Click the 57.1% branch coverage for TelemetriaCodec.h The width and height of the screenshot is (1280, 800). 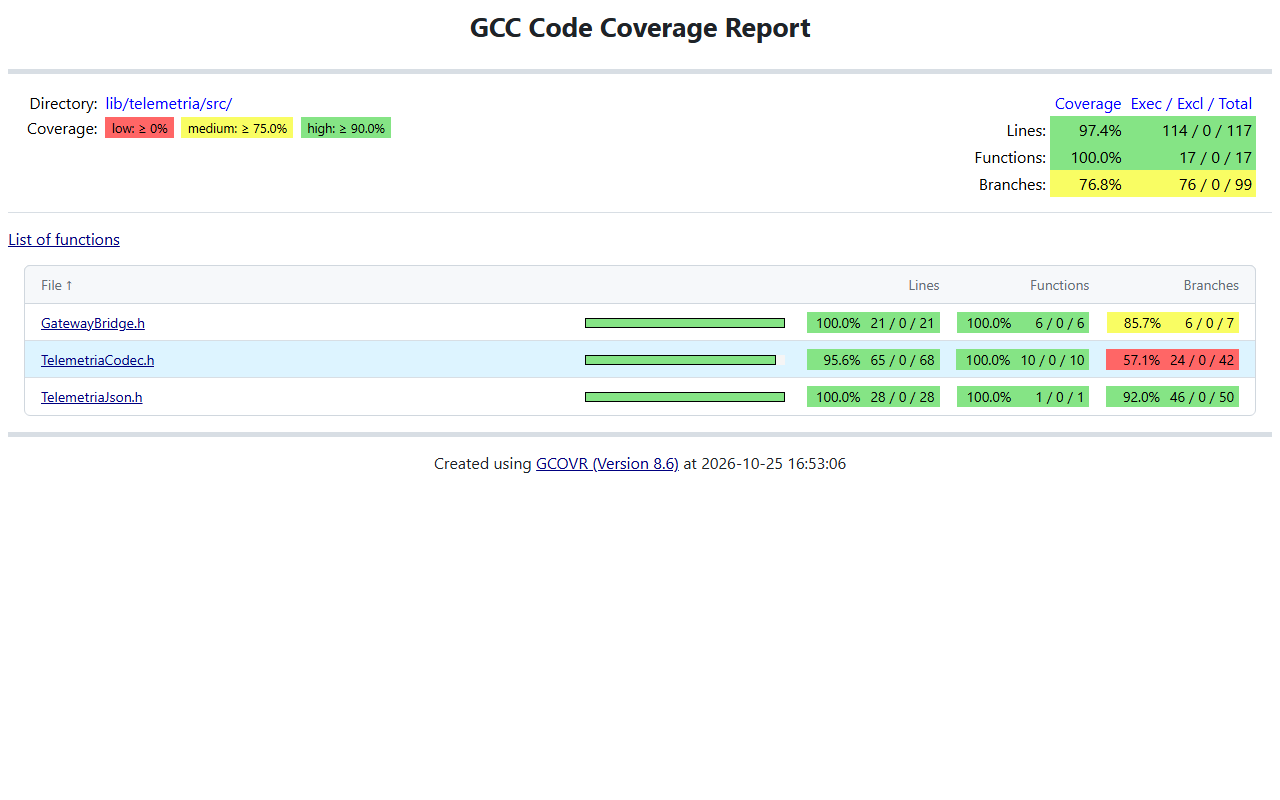click(x=1141, y=360)
